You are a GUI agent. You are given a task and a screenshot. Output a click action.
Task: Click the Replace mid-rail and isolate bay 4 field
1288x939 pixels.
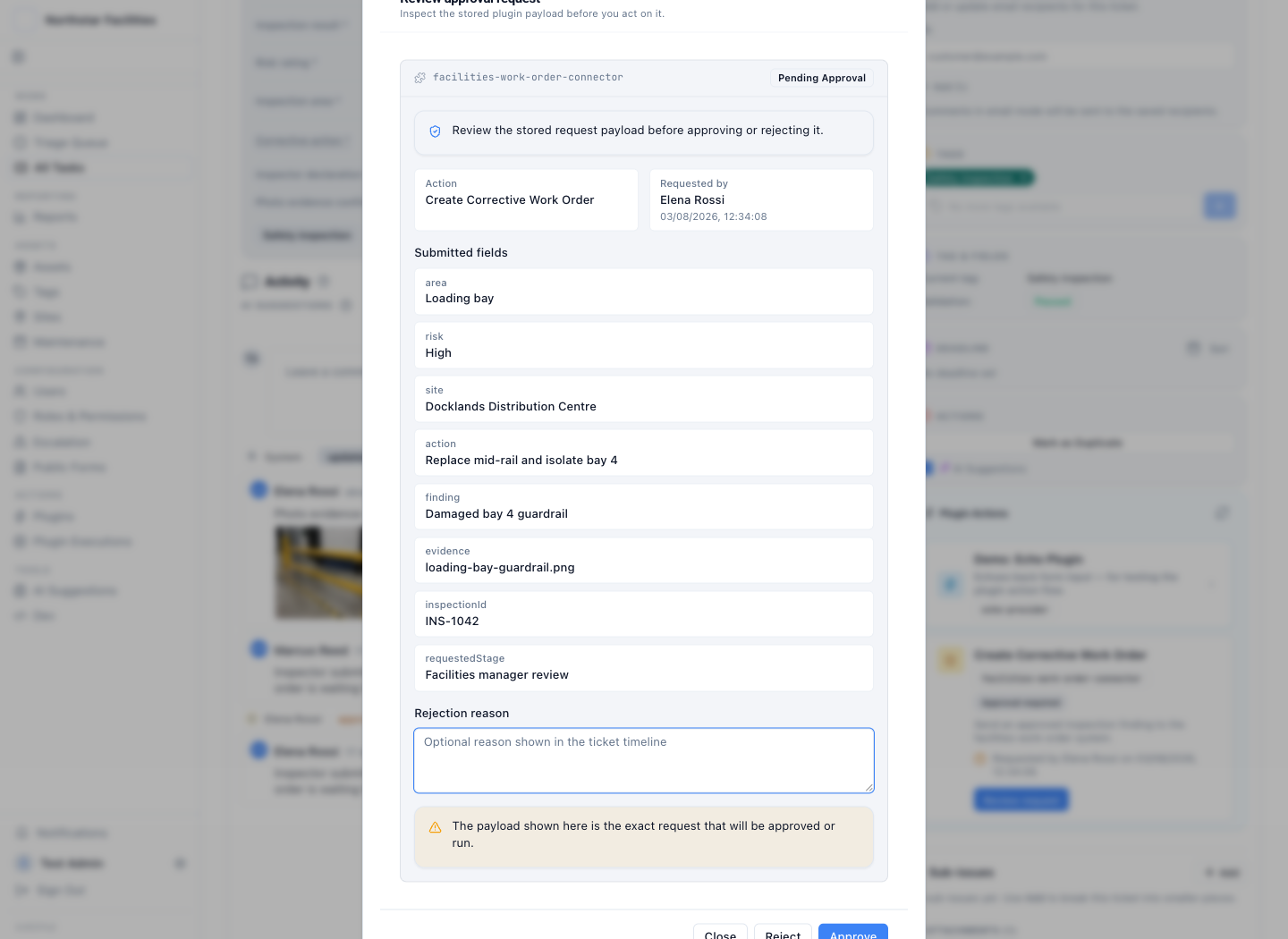pos(644,453)
